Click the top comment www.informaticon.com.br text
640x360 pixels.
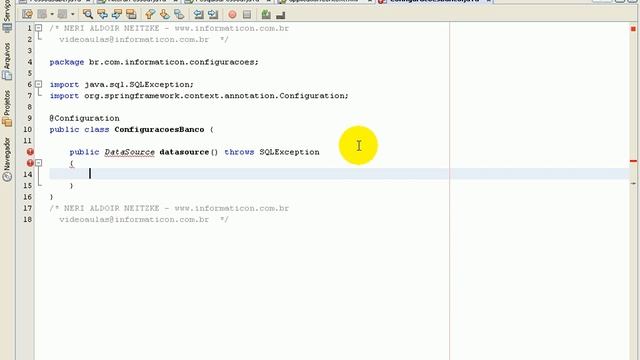coord(231,28)
